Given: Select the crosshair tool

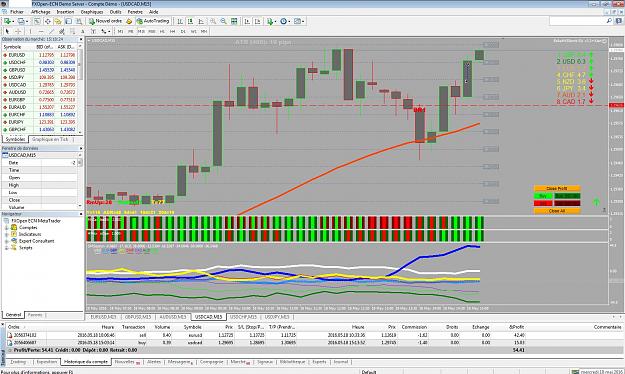Looking at the screenshot, I should pos(18,31).
